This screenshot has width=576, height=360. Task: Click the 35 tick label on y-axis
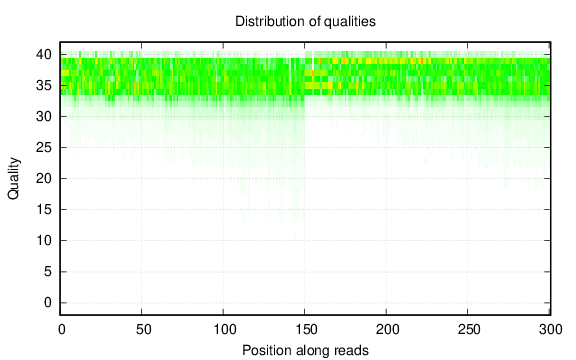[x=44, y=86]
